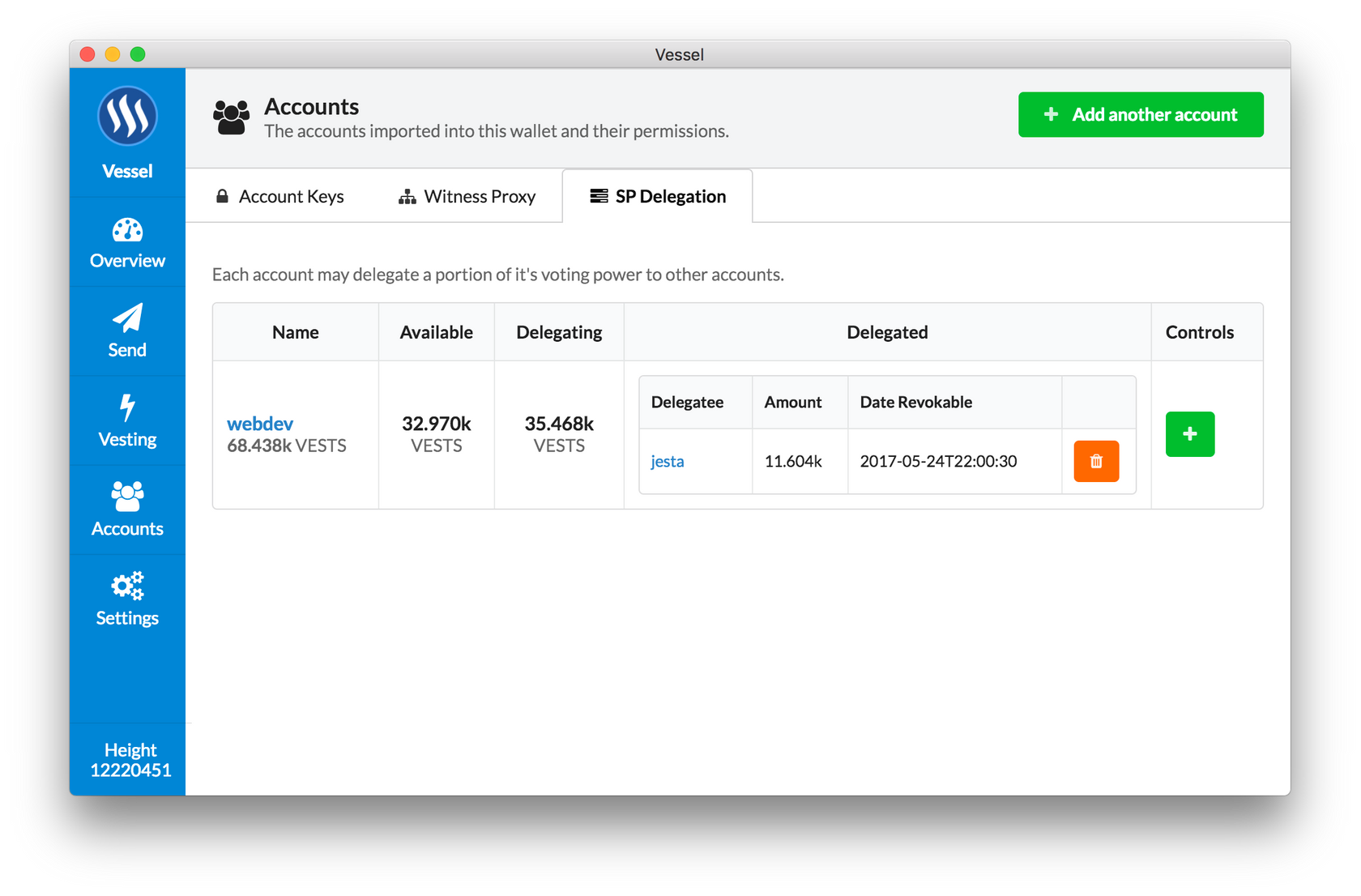Click the Vessel label under the logo
The width and height of the screenshot is (1361, 896).
127,171
